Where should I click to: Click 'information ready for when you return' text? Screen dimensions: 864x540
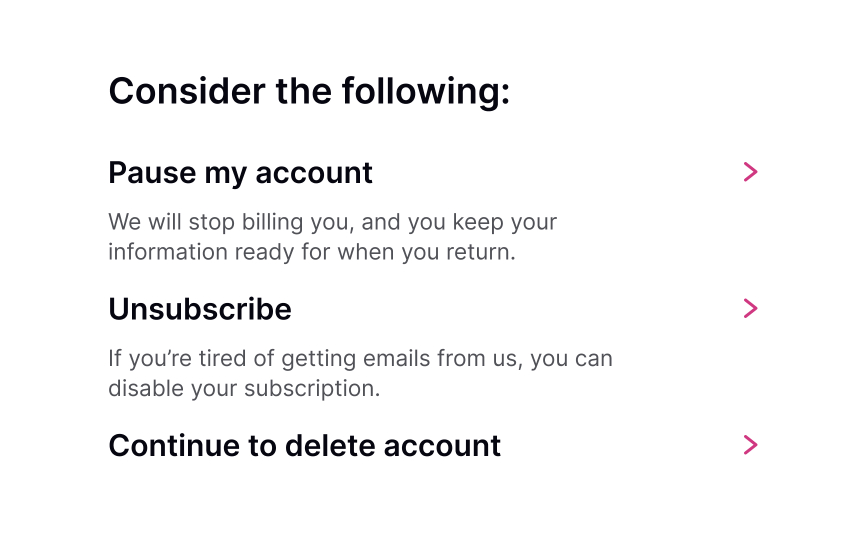tap(311, 252)
